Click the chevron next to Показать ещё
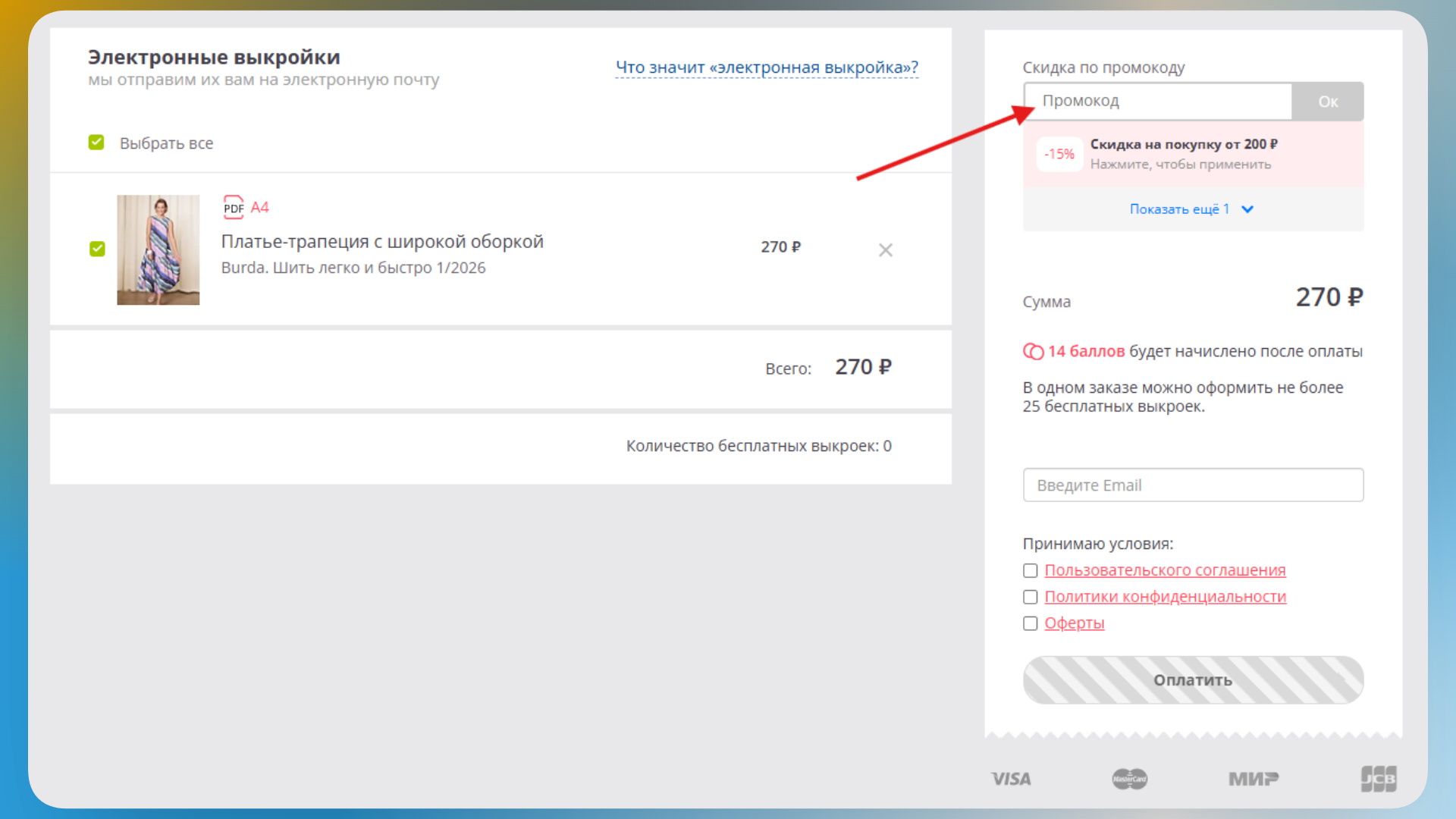 [x=1247, y=209]
